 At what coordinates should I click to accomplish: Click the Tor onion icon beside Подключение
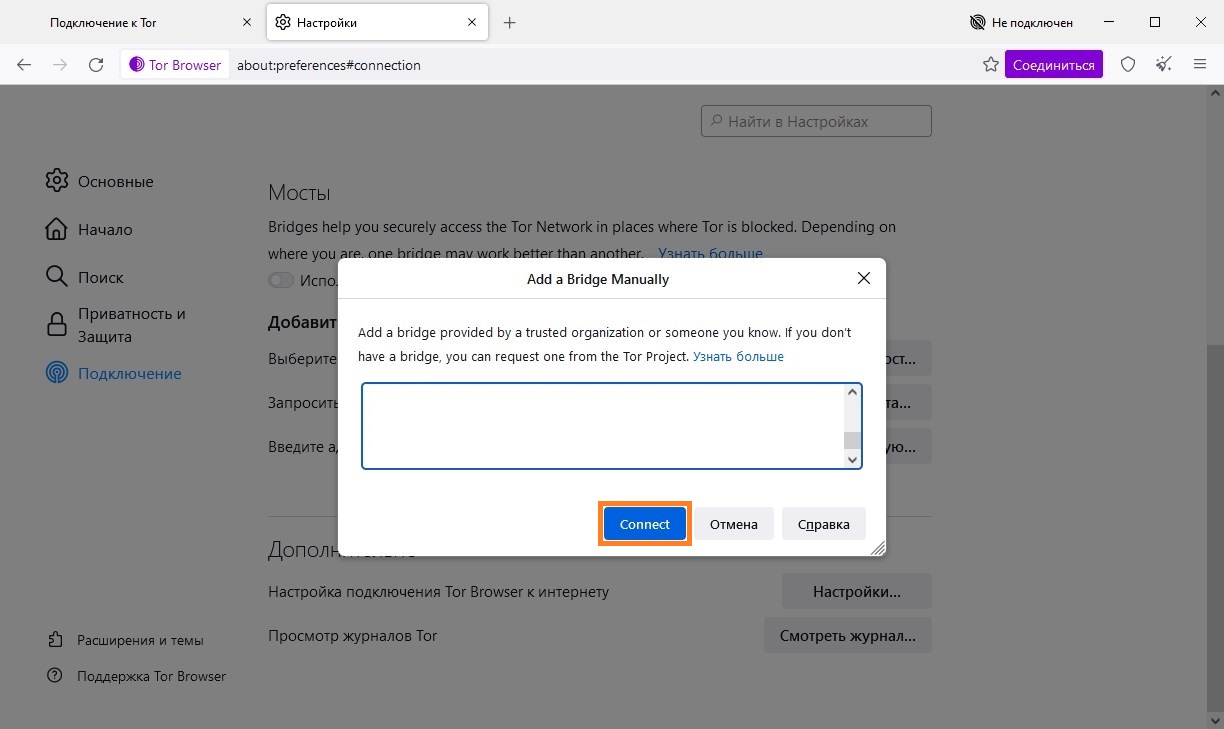[x=57, y=373]
